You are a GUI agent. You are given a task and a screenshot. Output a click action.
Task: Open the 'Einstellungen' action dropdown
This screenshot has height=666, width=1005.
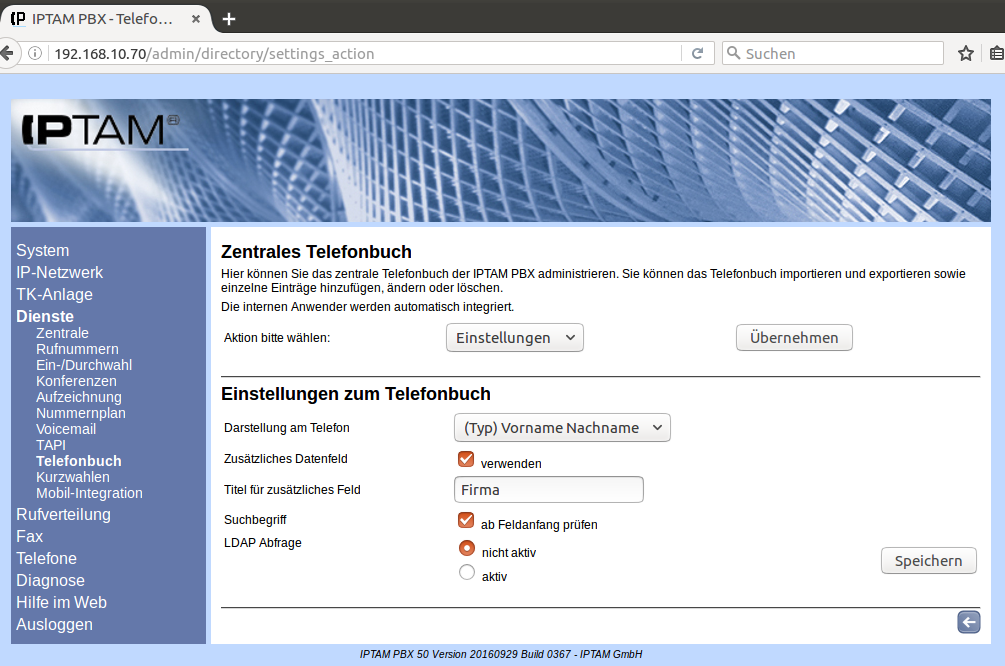514,338
